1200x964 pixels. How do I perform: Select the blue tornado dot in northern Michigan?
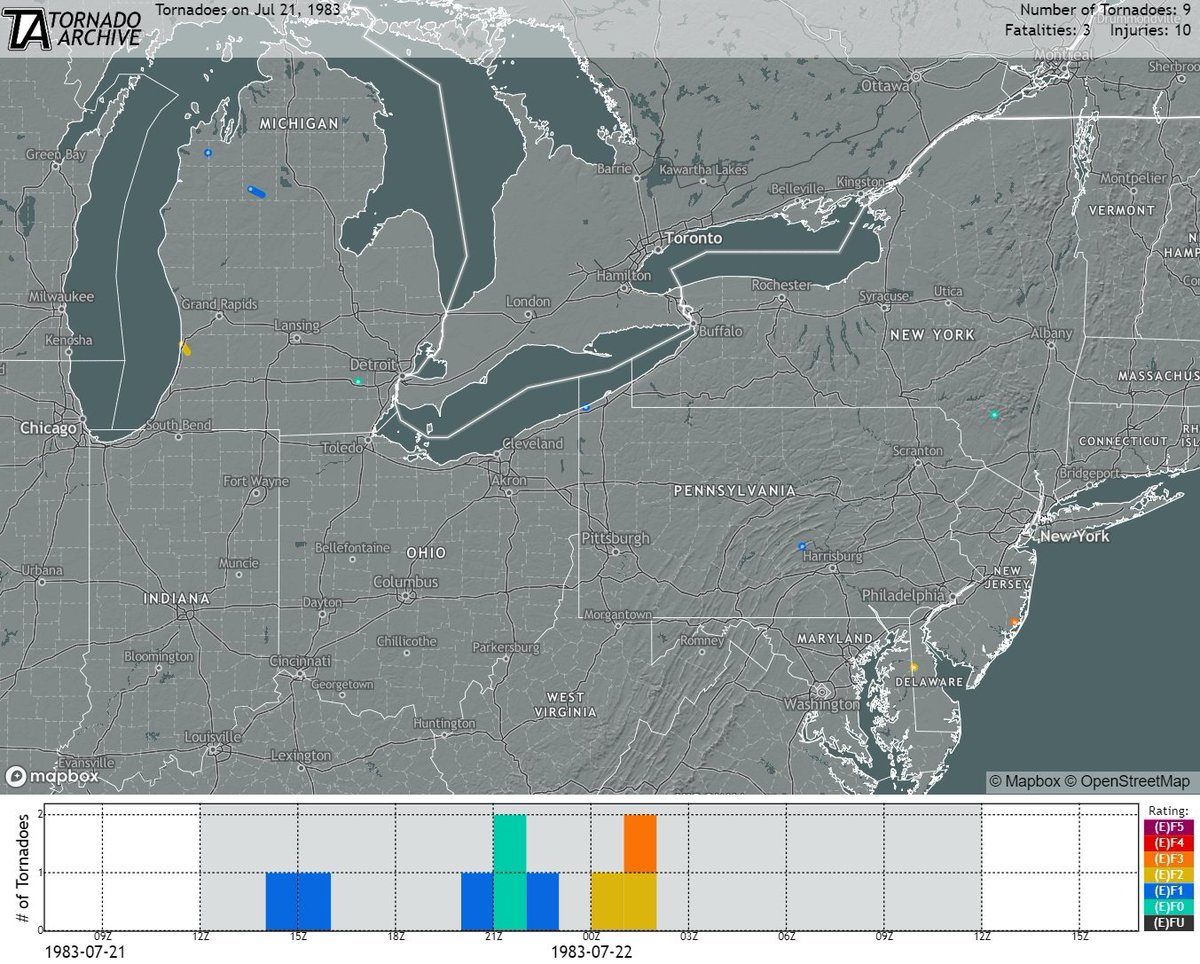pos(208,153)
